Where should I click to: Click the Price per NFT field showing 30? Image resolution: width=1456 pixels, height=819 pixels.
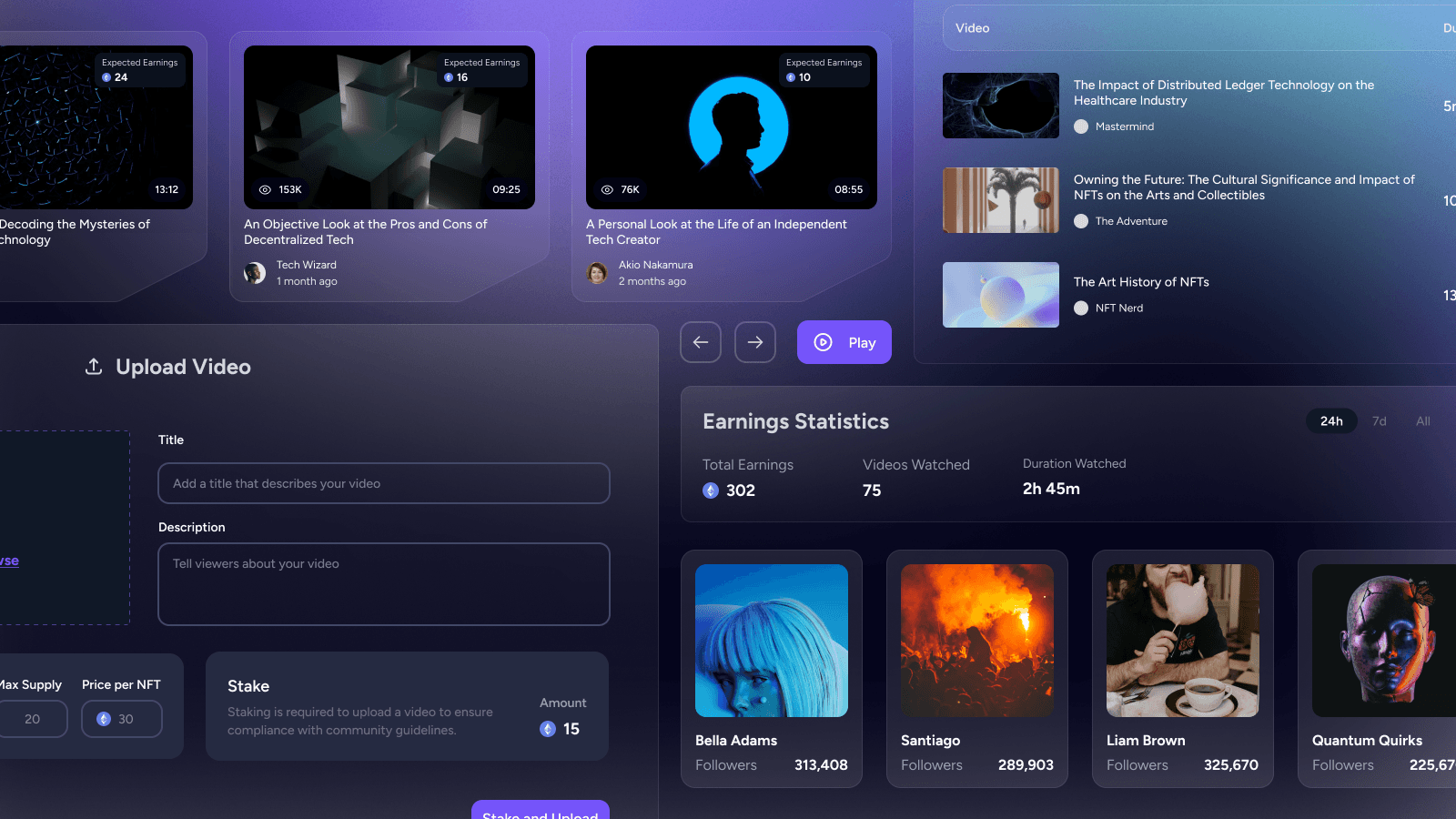coord(122,719)
